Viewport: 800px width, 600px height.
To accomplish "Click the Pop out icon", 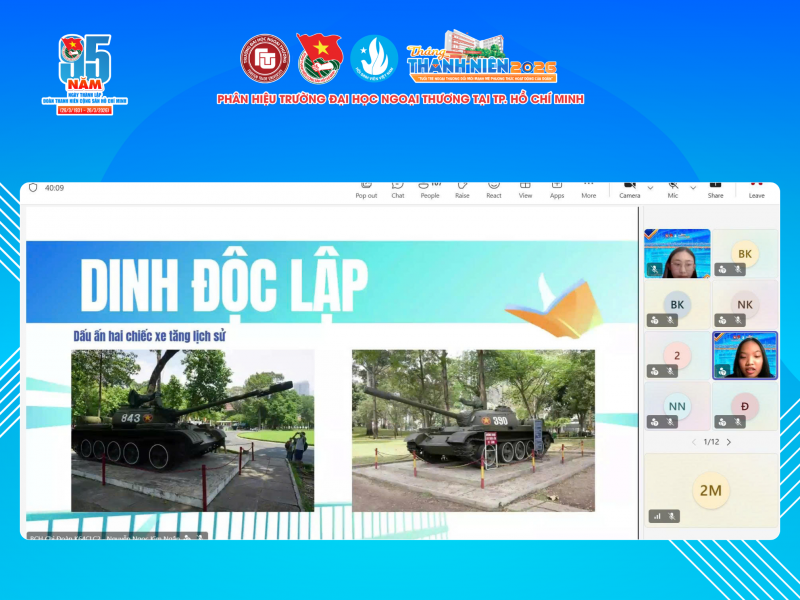I will coord(366,188).
